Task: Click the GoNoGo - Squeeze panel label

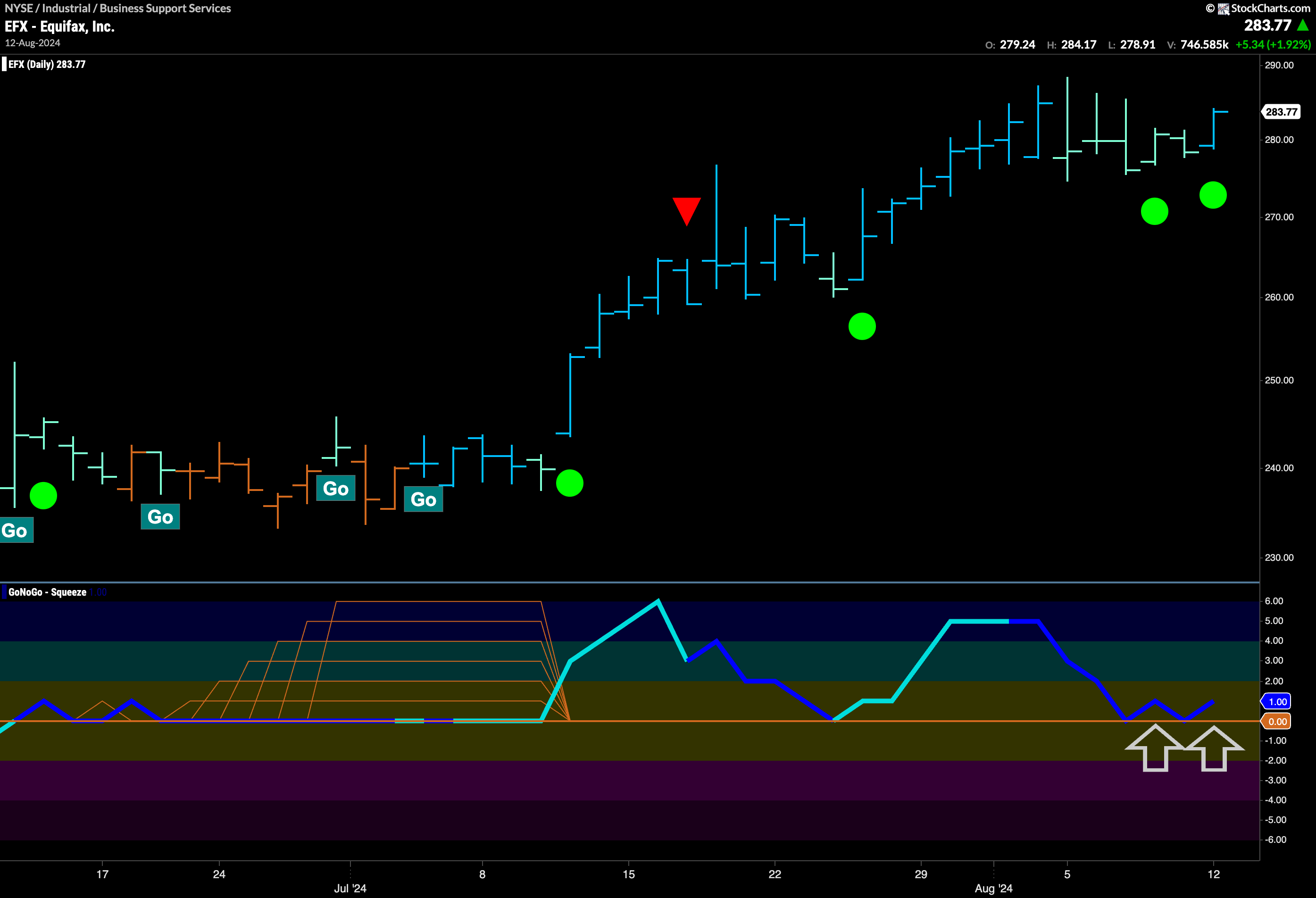Action: [x=48, y=592]
